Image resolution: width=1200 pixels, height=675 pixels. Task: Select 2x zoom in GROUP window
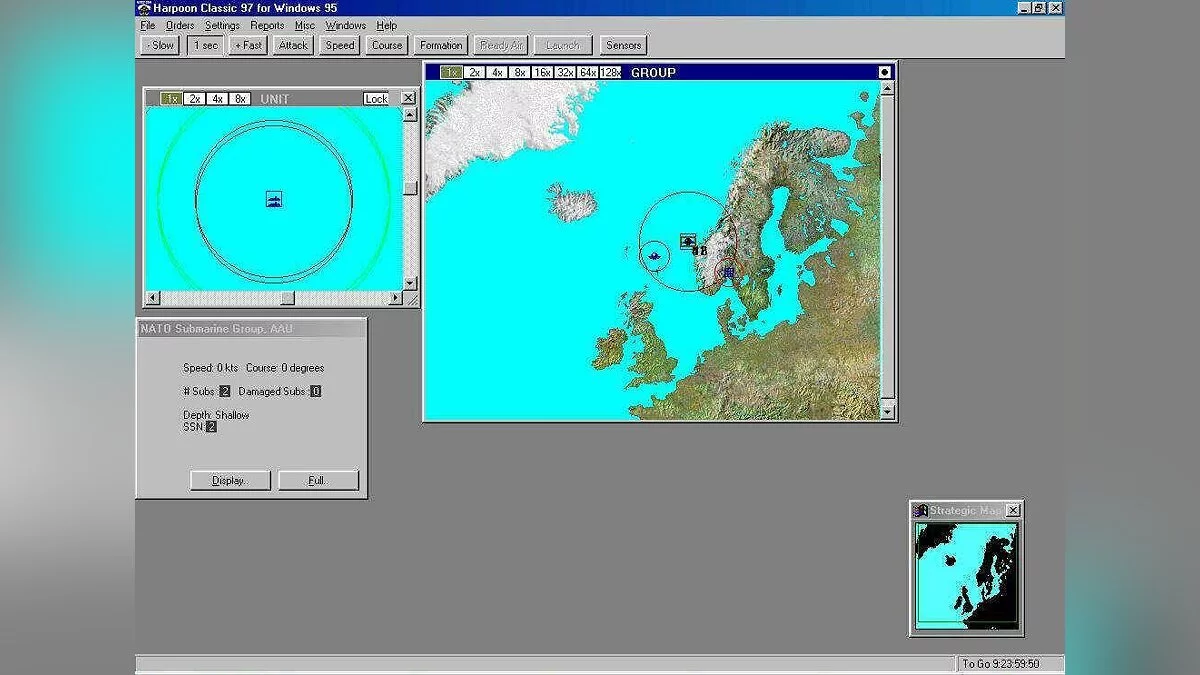coord(474,72)
